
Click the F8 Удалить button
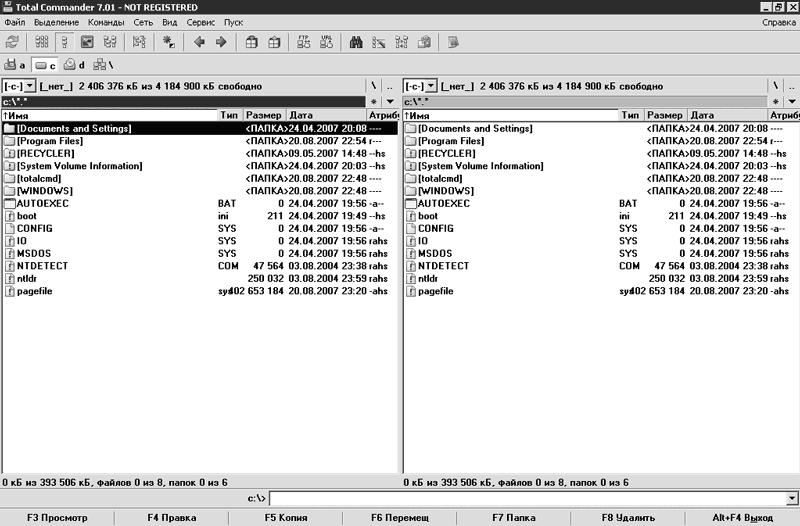point(628,517)
